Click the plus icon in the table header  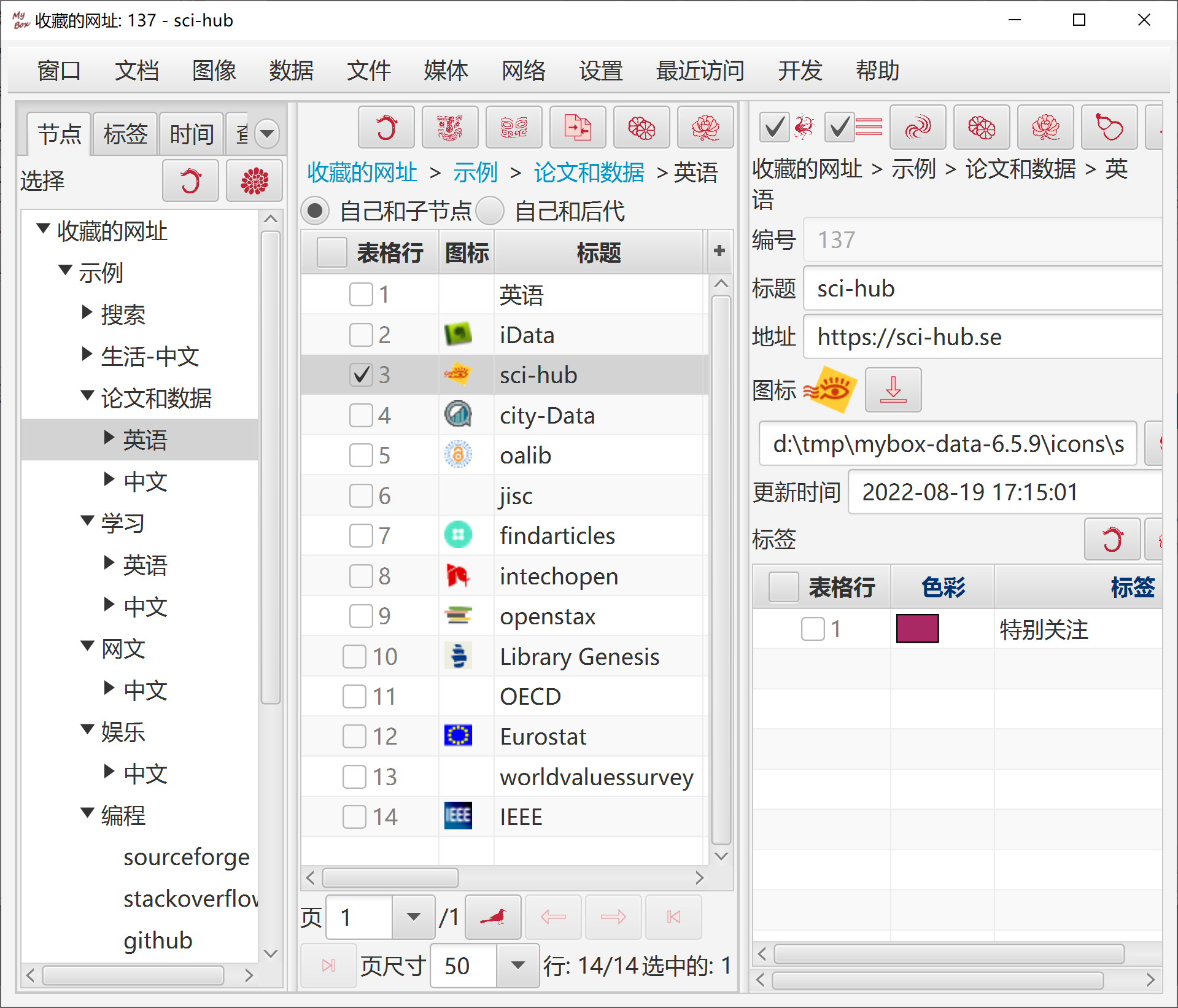coord(719,251)
